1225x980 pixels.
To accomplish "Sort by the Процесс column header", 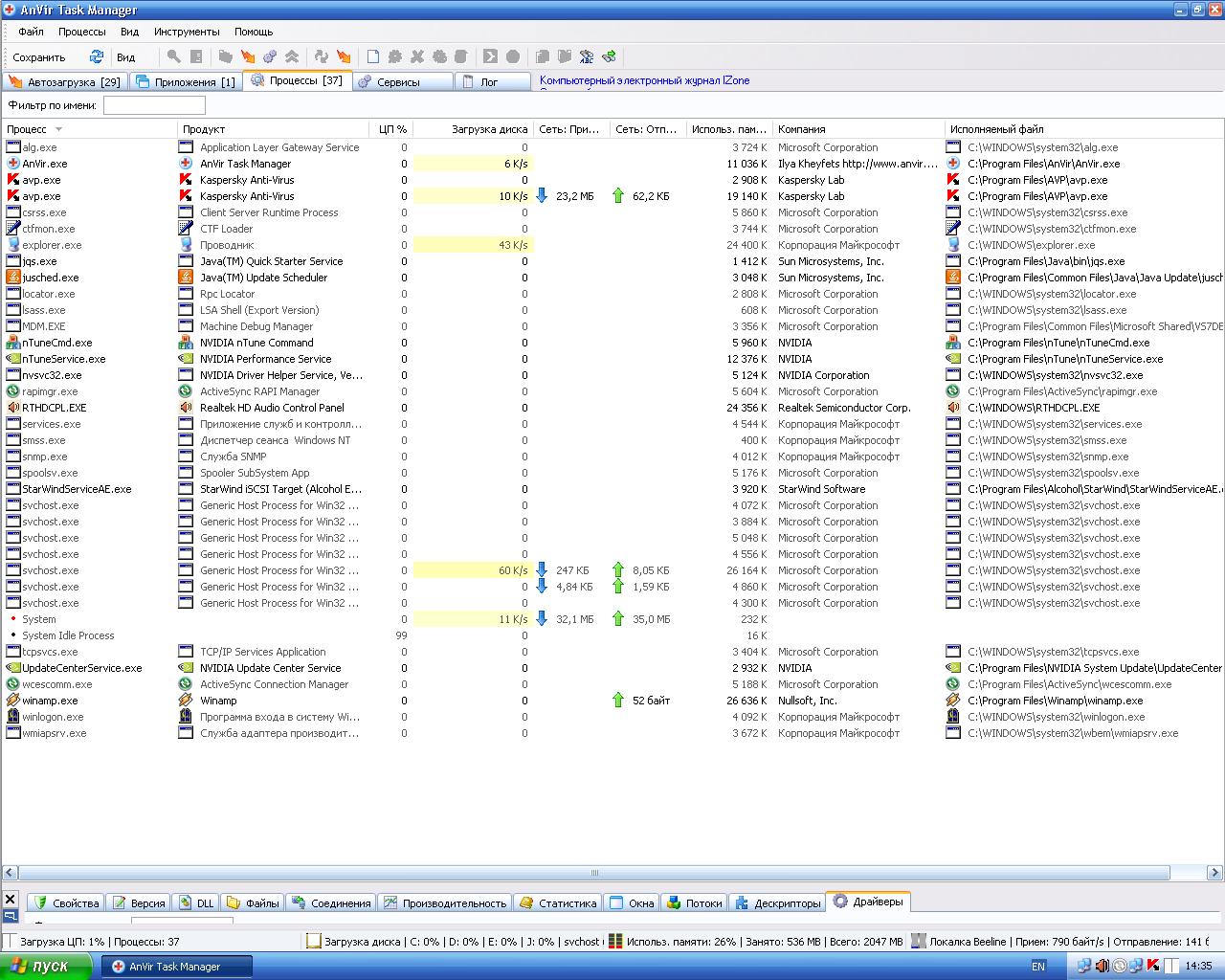I will [90, 129].
